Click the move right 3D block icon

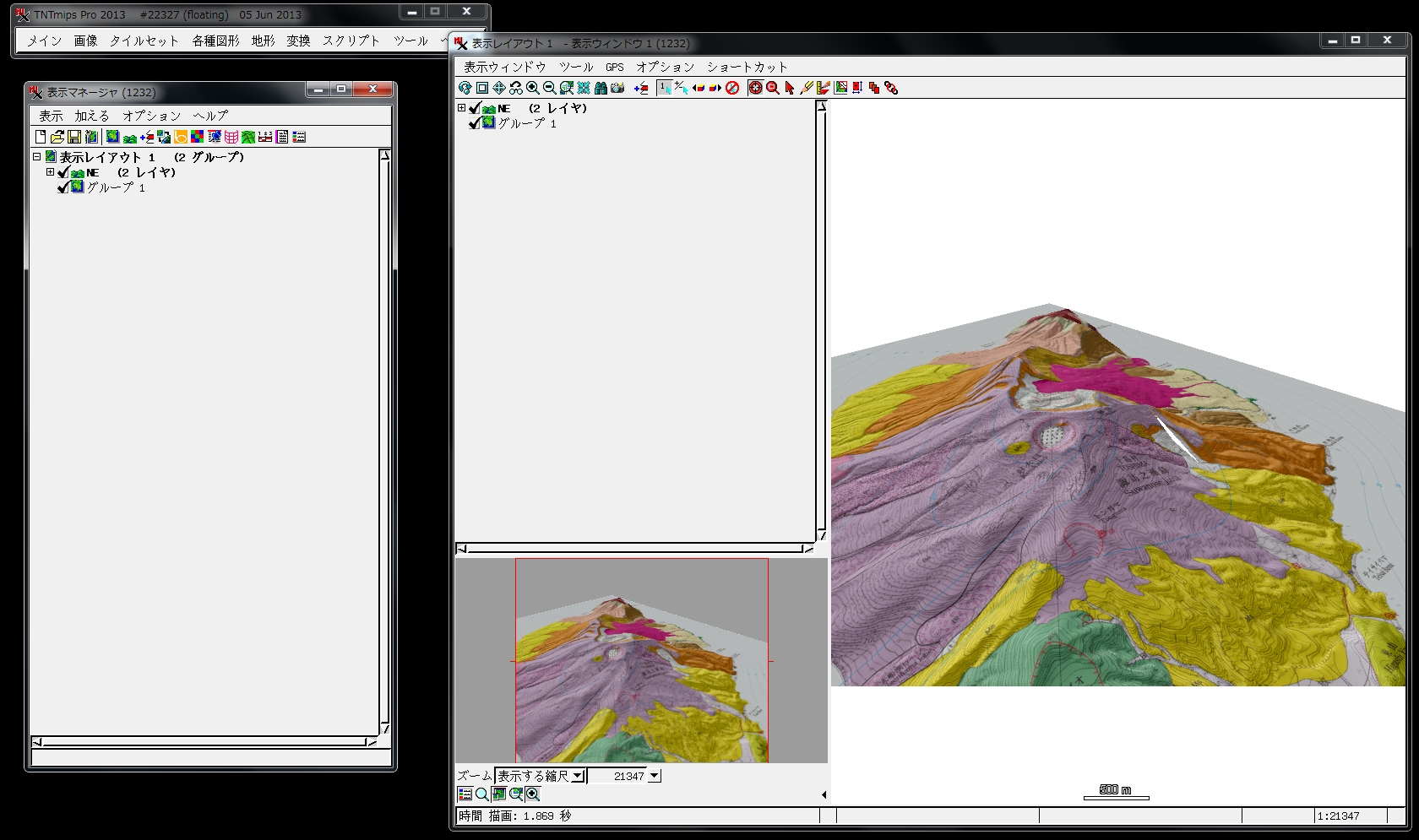[x=715, y=88]
